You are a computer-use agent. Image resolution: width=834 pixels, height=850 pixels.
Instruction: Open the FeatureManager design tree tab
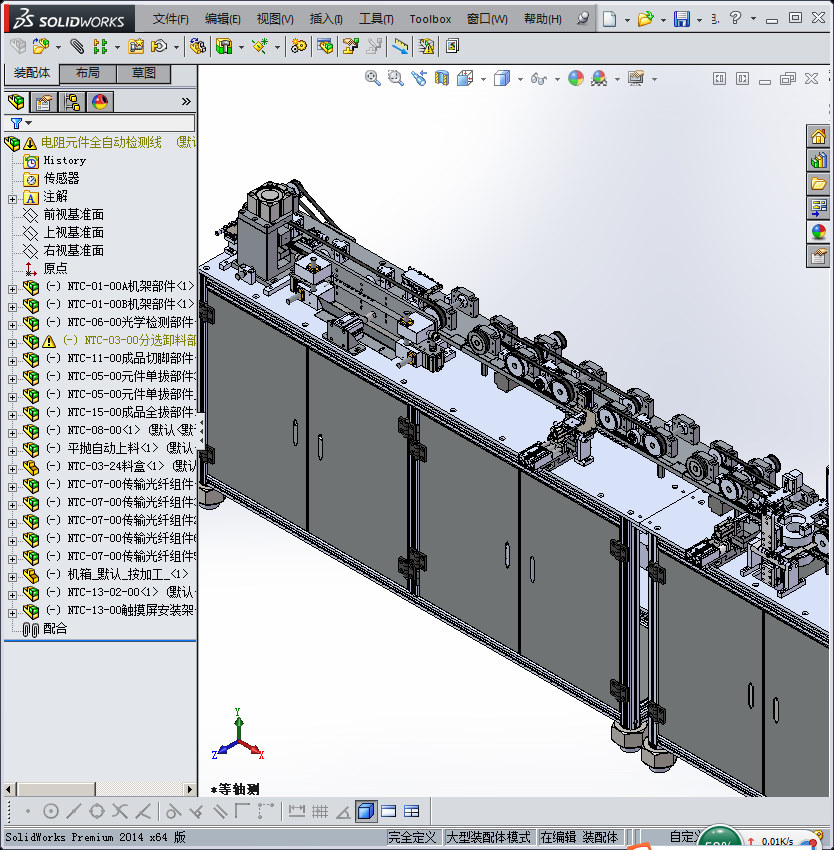[16, 101]
